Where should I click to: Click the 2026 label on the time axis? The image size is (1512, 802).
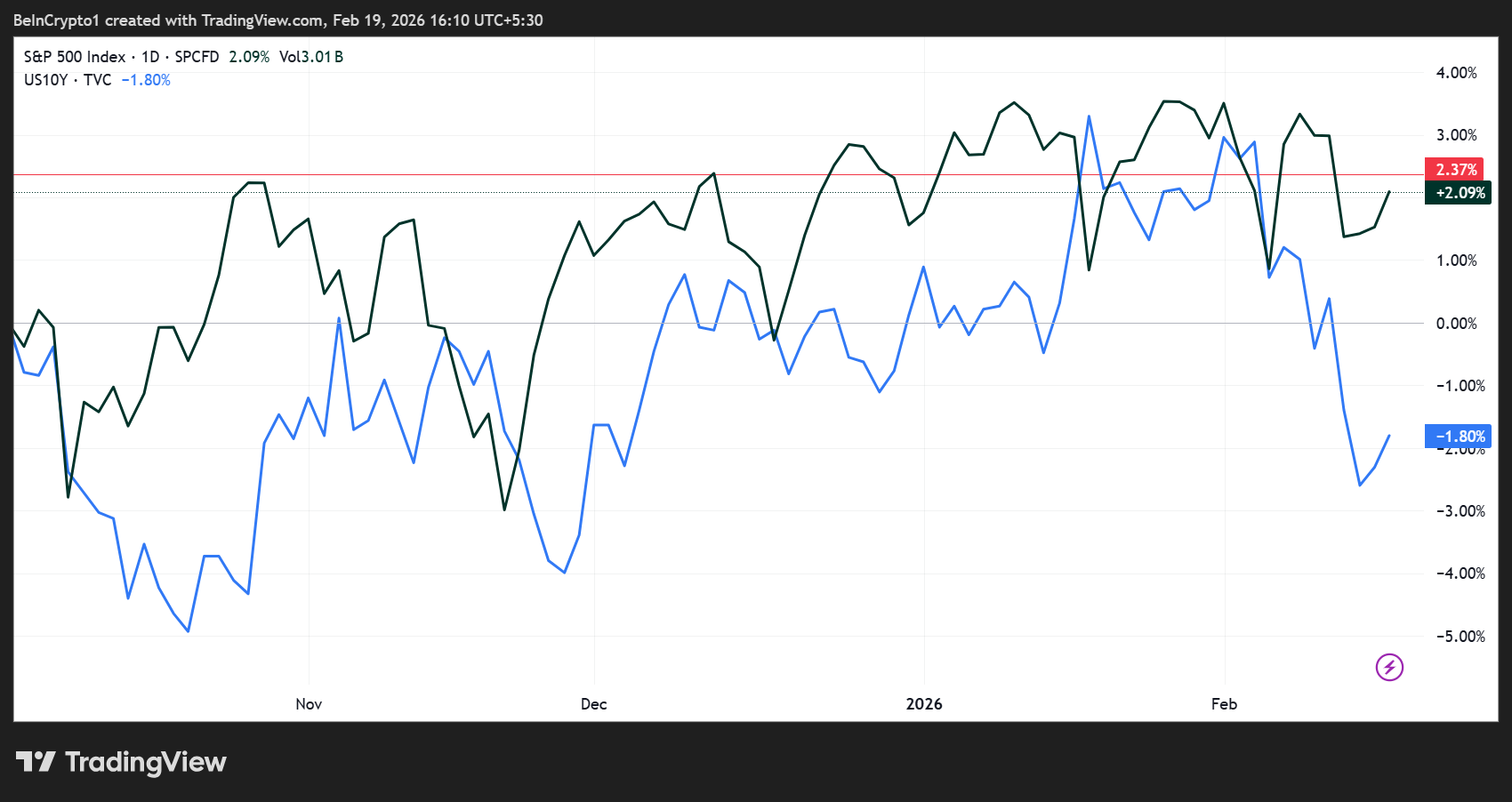click(924, 703)
